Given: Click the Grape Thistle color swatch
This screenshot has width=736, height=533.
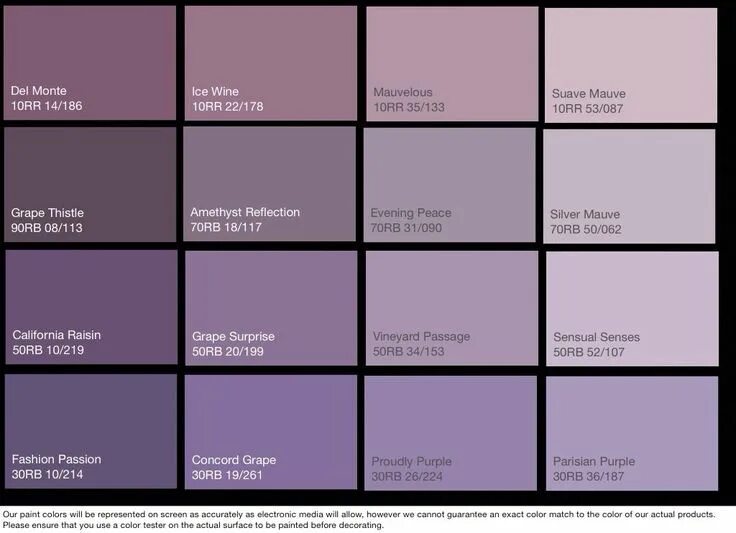Looking at the screenshot, I should (x=90, y=184).
